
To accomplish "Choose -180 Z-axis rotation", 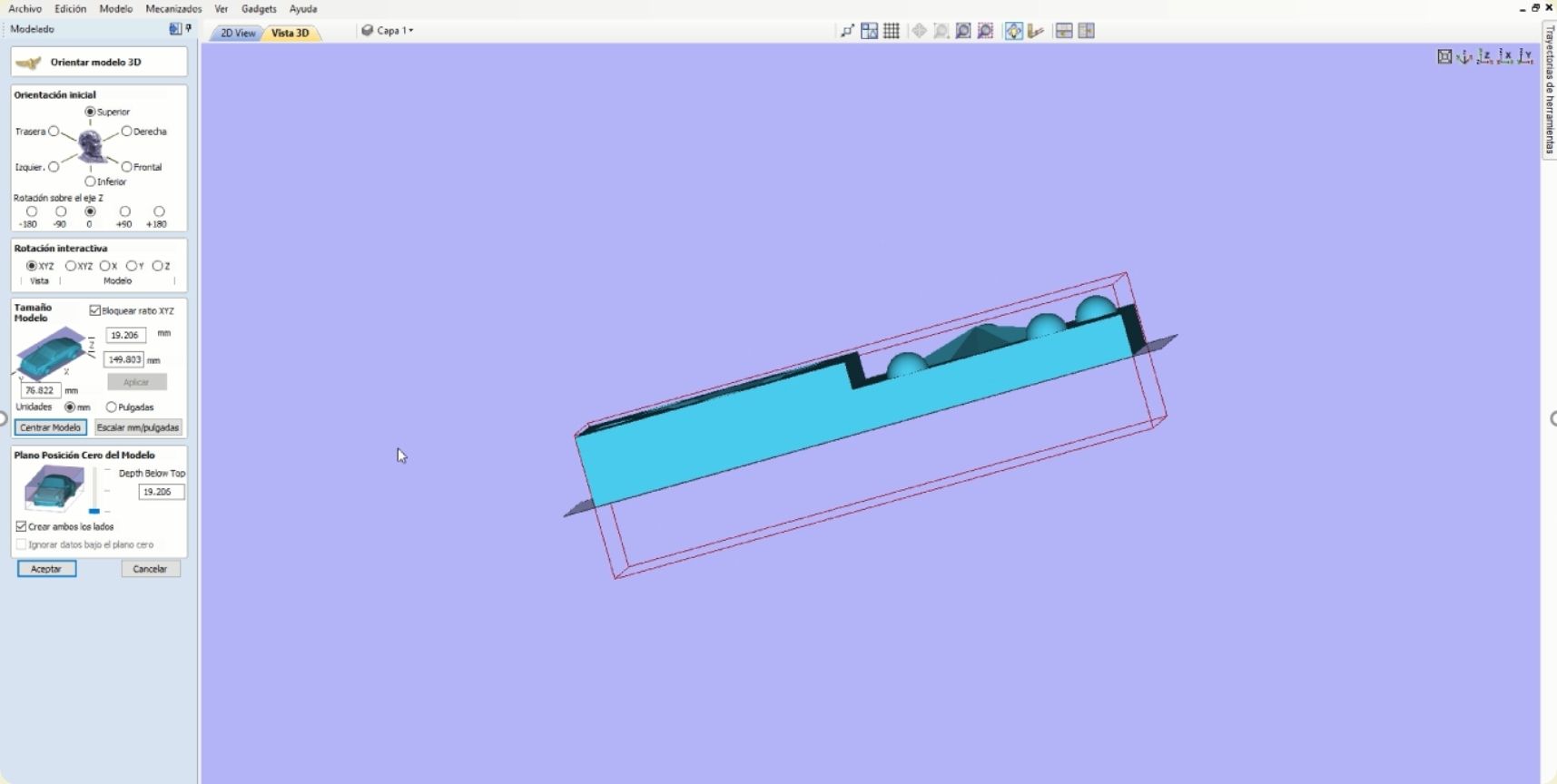I will 32,211.
